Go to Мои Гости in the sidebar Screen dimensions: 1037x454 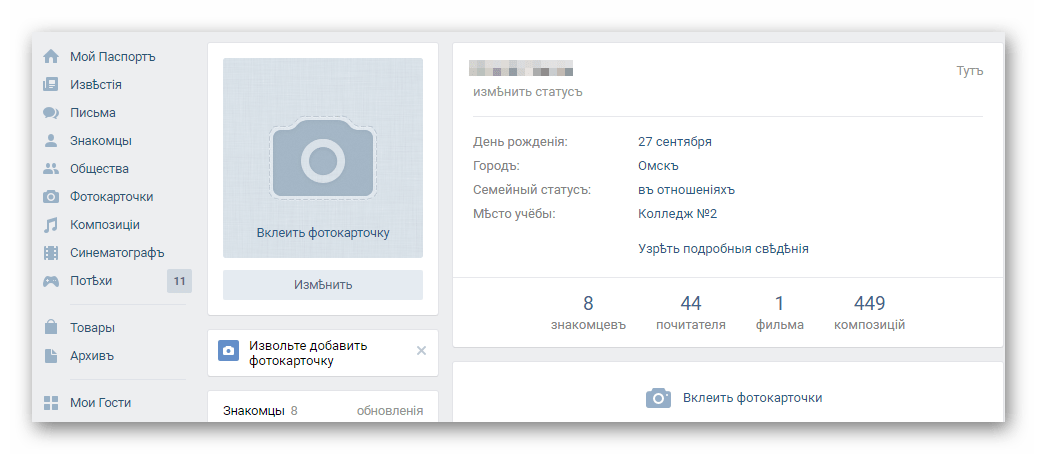point(100,403)
